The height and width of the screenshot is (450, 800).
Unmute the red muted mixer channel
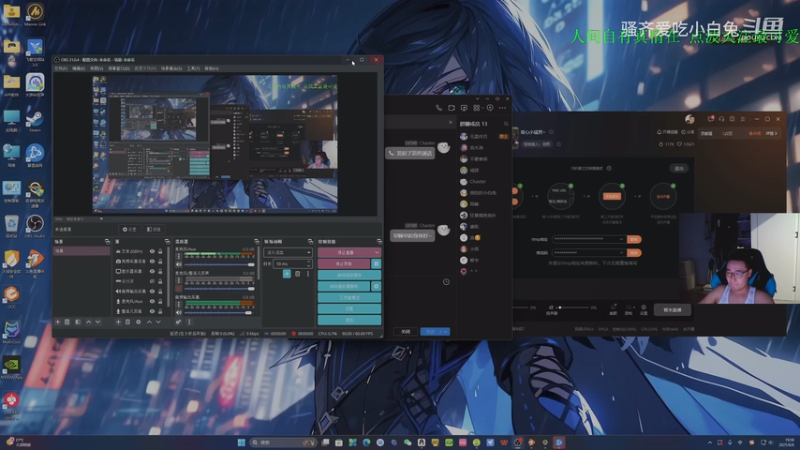[179, 288]
